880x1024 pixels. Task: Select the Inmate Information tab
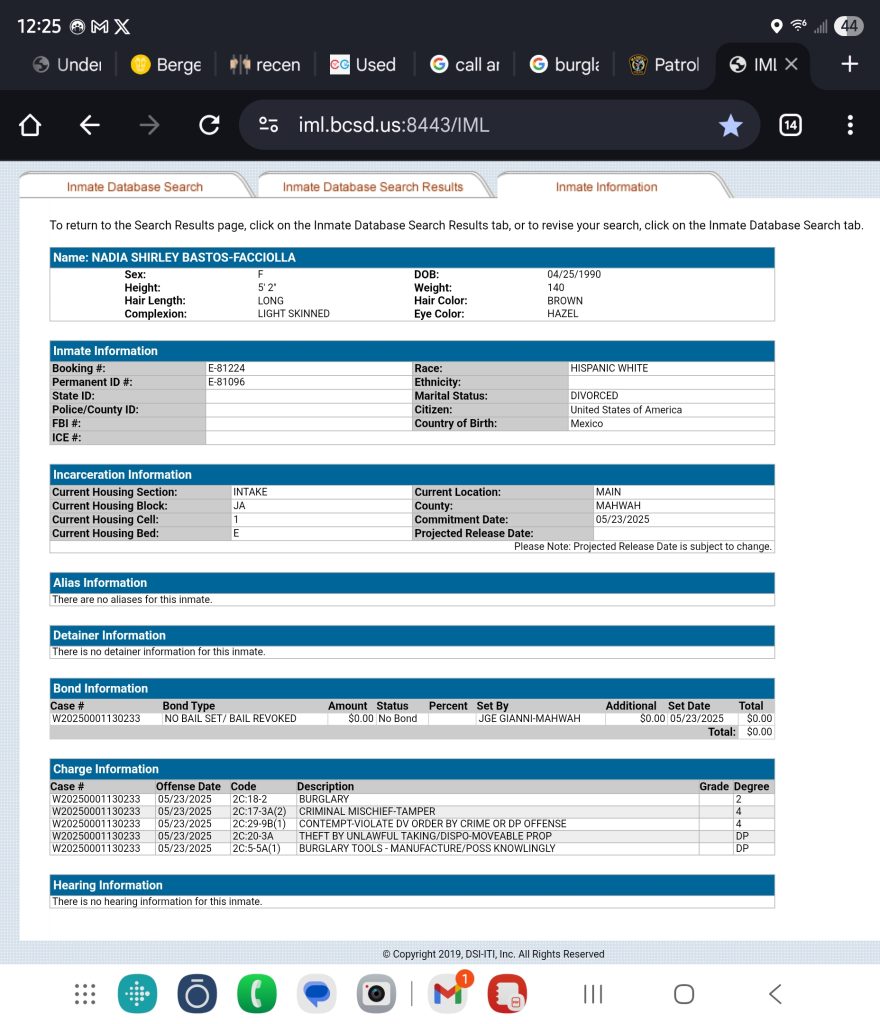(x=606, y=187)
